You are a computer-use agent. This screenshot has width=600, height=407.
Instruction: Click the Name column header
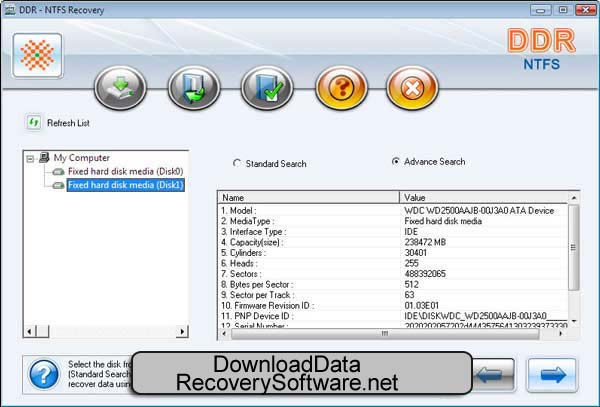(x=308, y=197)
